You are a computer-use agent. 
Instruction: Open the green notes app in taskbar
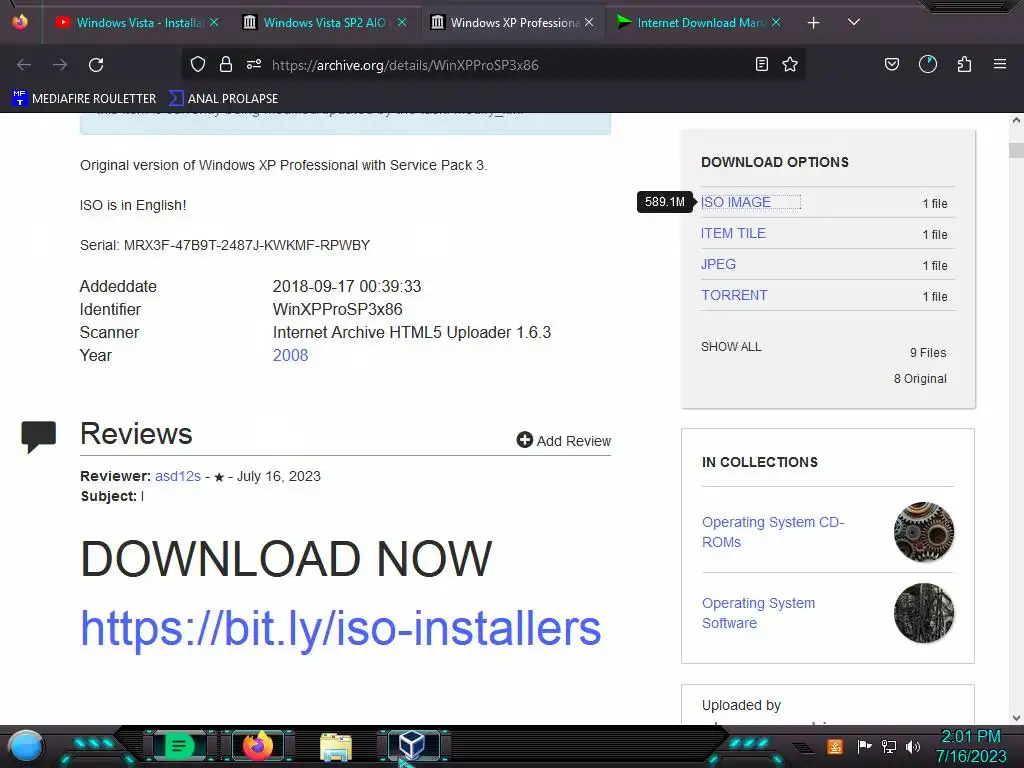tap(179, 745)
